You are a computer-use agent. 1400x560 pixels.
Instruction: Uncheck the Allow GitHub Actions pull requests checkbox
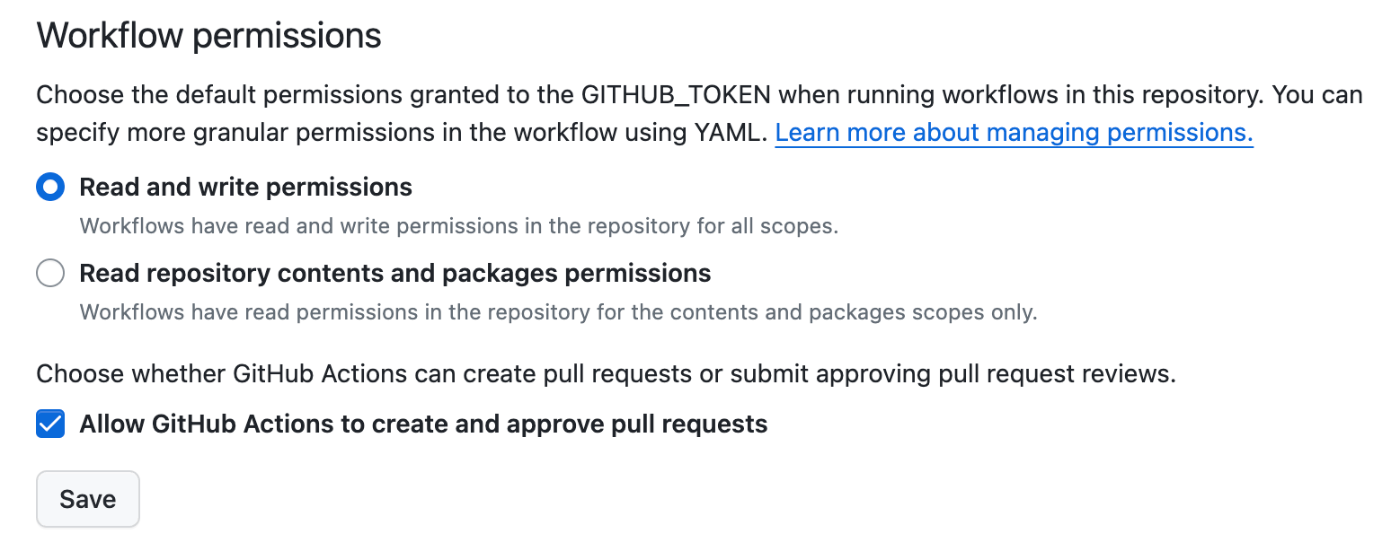click(50, 424)
